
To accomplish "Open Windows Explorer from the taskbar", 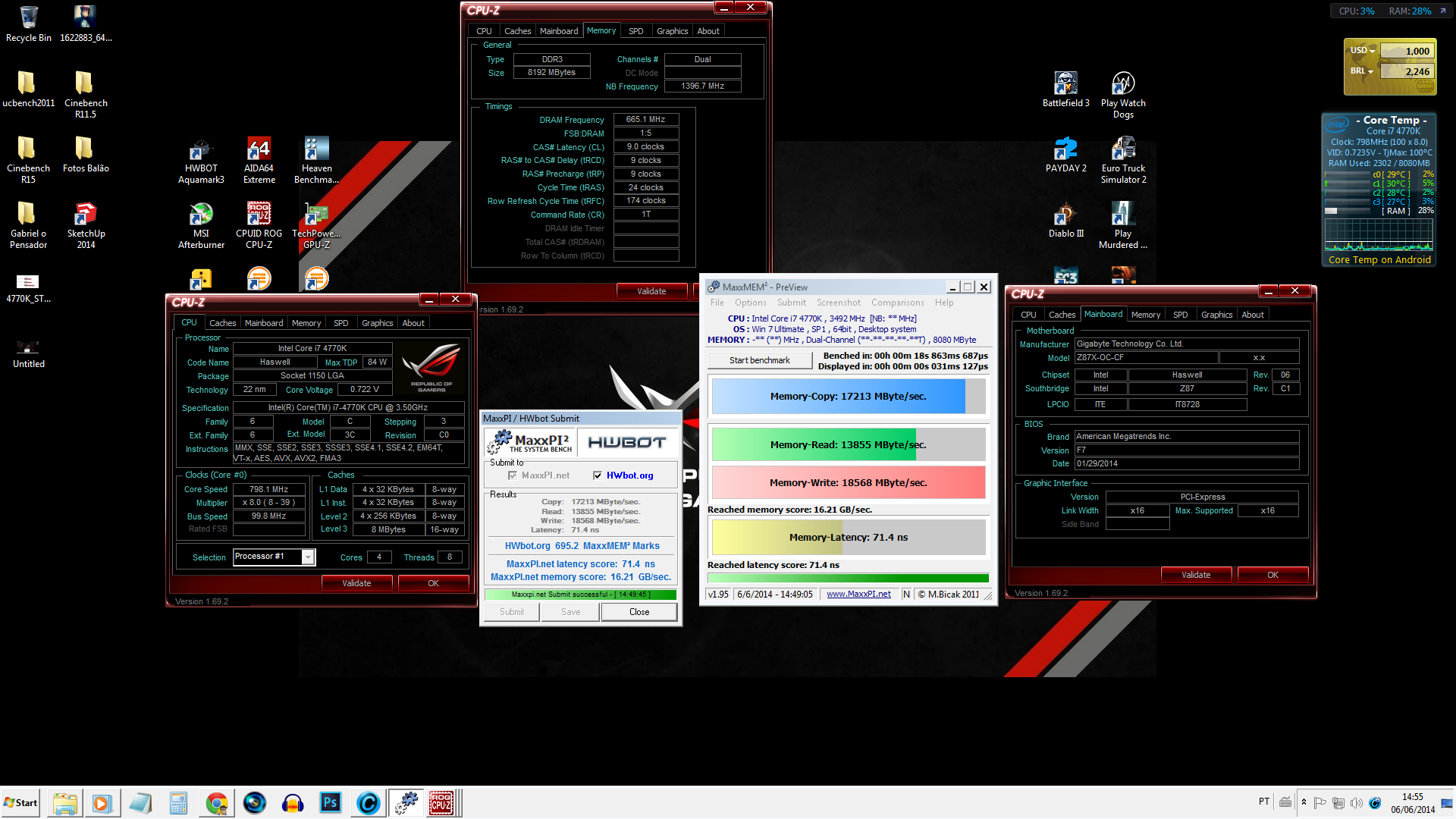I will (65, 802).
